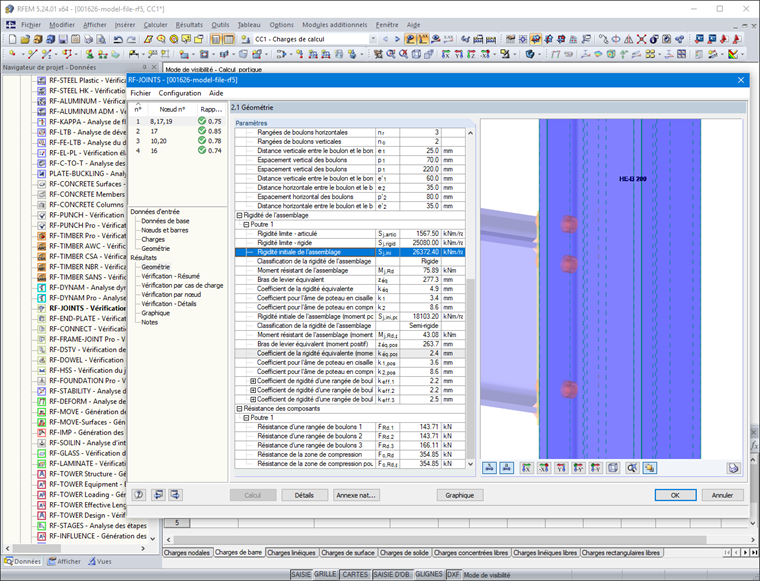Open the Résultats menu in main window
Viewport: 760px width, 581px height.
[x=189, y=25]
